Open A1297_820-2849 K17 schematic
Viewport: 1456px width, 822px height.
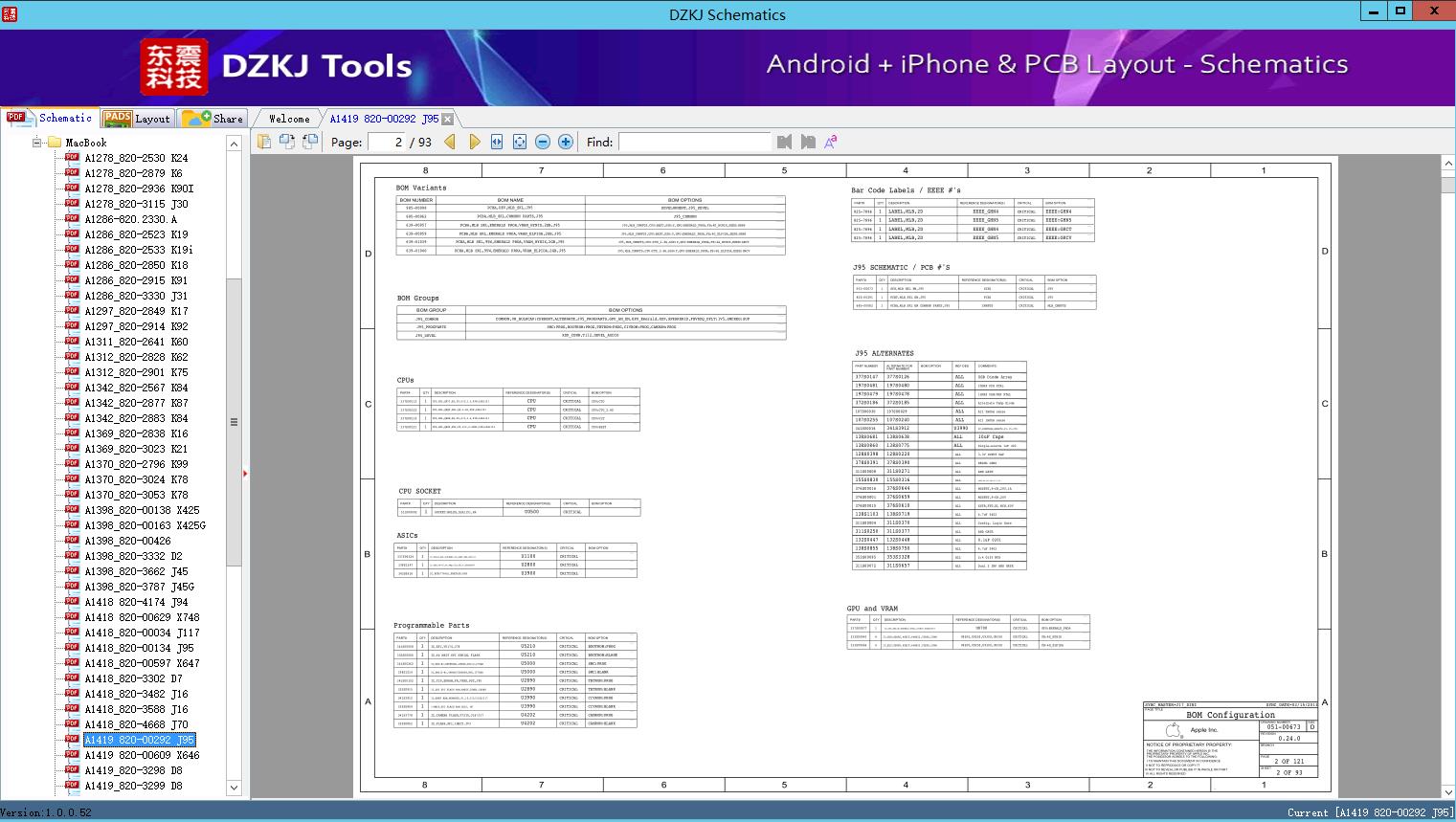click(x=136, y=311)
